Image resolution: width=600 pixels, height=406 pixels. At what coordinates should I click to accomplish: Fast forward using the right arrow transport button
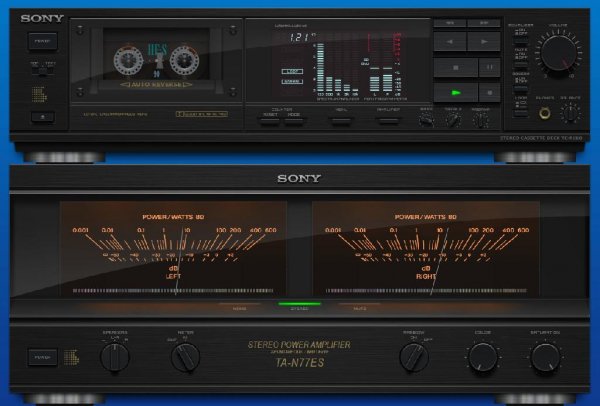coord(484,41)
